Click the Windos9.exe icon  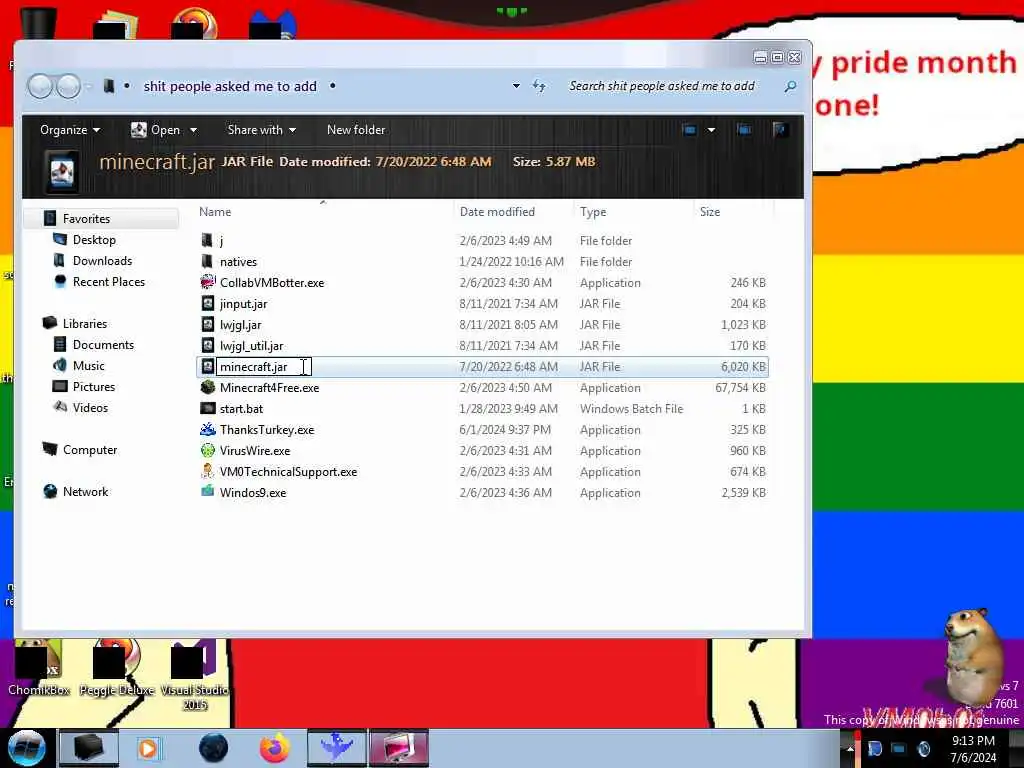208,492
